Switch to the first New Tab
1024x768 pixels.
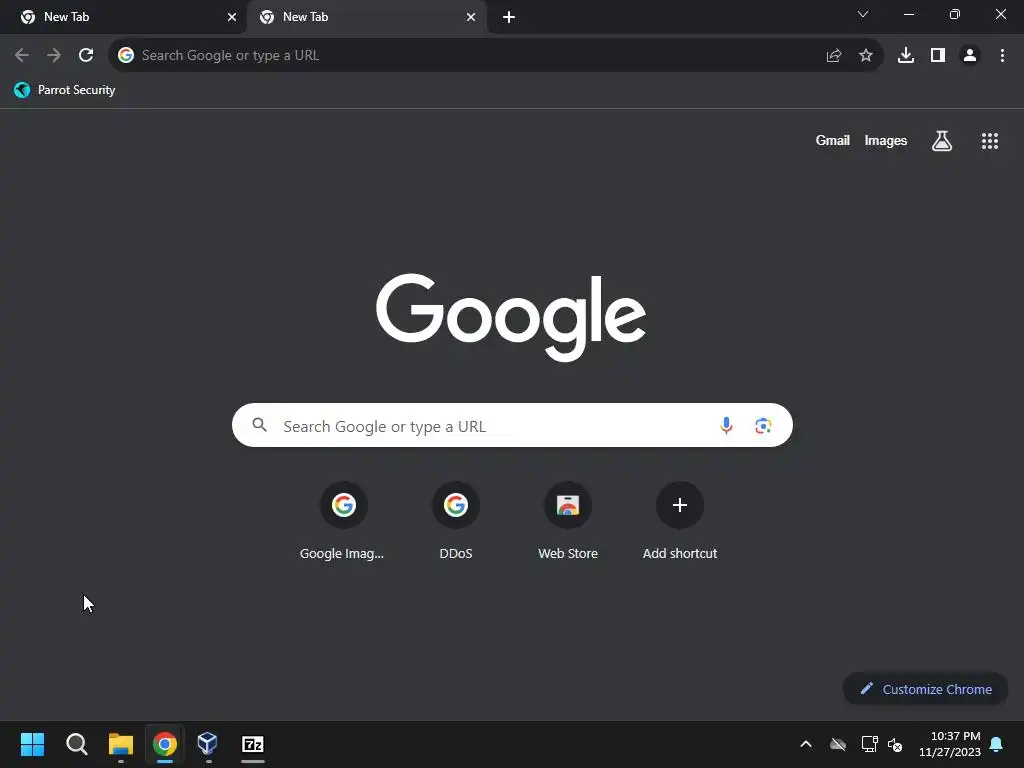coord(123,17)
